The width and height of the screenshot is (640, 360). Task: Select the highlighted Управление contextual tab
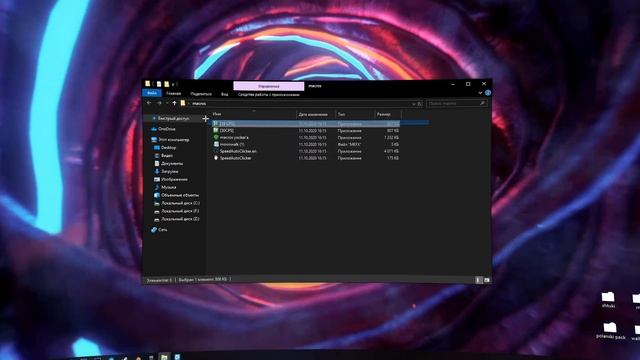pos(269,86)
